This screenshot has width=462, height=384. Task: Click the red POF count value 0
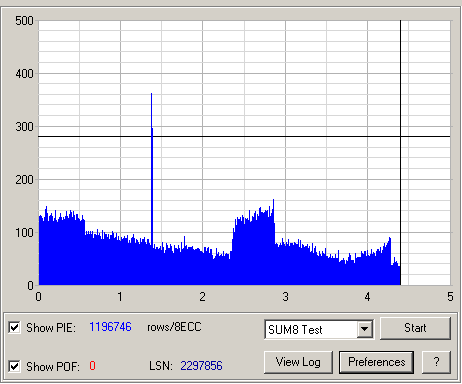92,366
